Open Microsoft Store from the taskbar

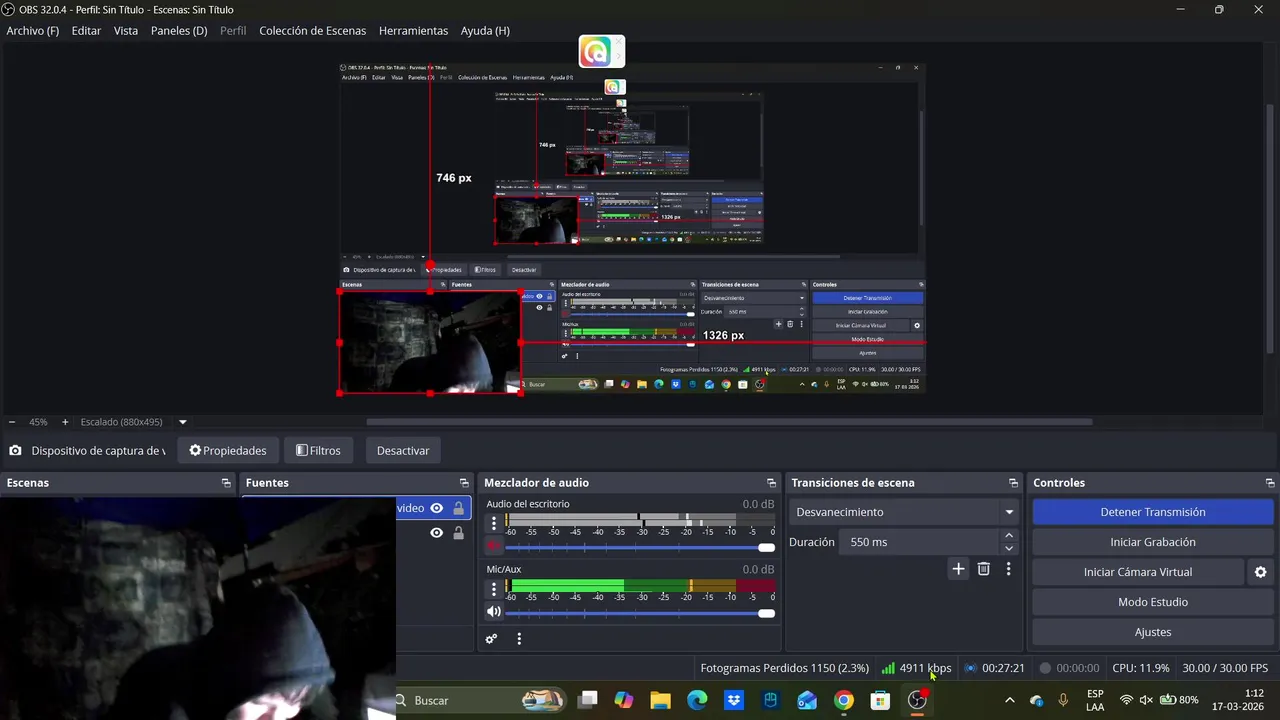(x=880, y=700)
